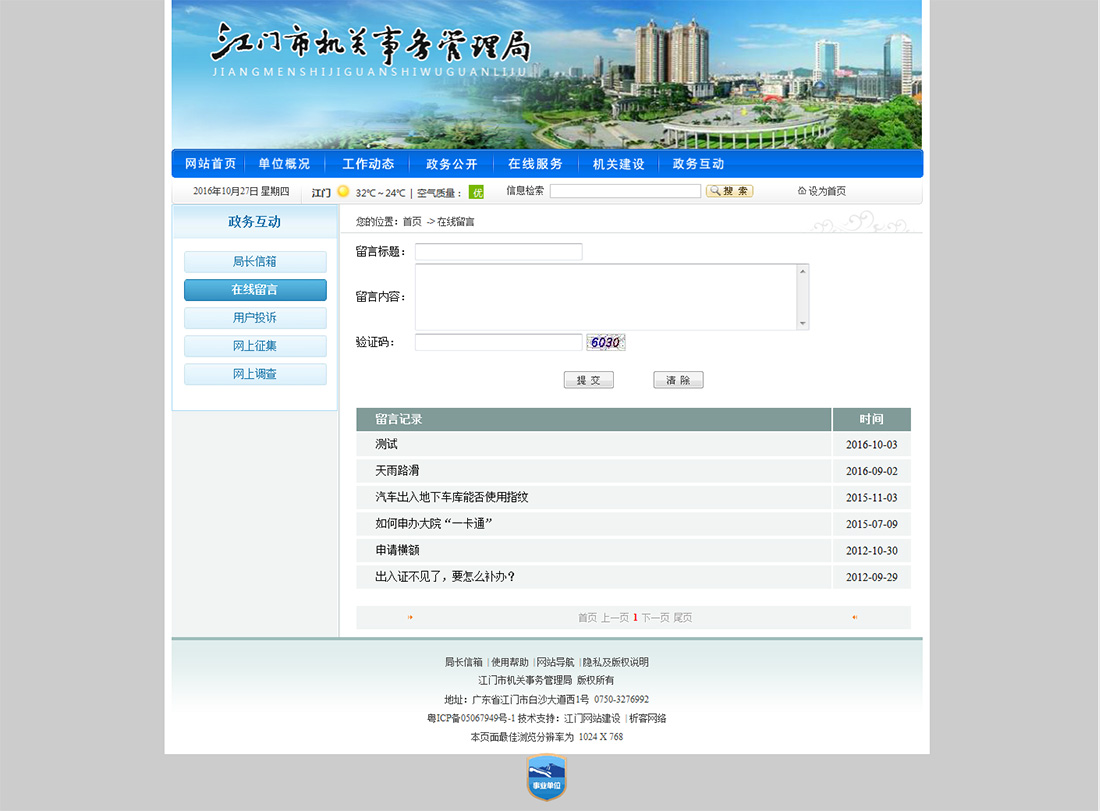Select 局长信箱 in the left sidebar

coord(255,262)
